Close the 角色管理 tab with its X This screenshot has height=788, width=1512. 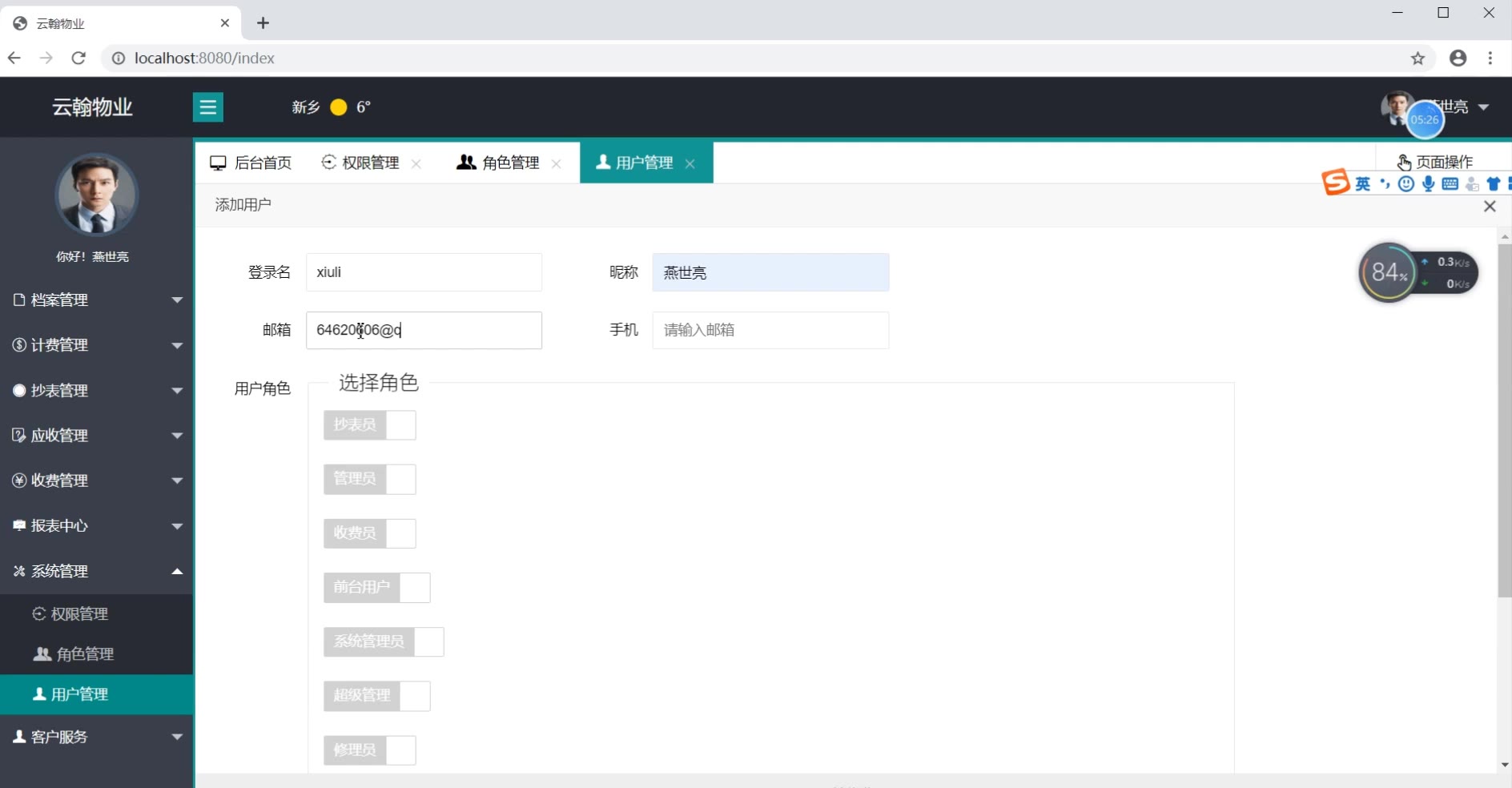(557, 163)
